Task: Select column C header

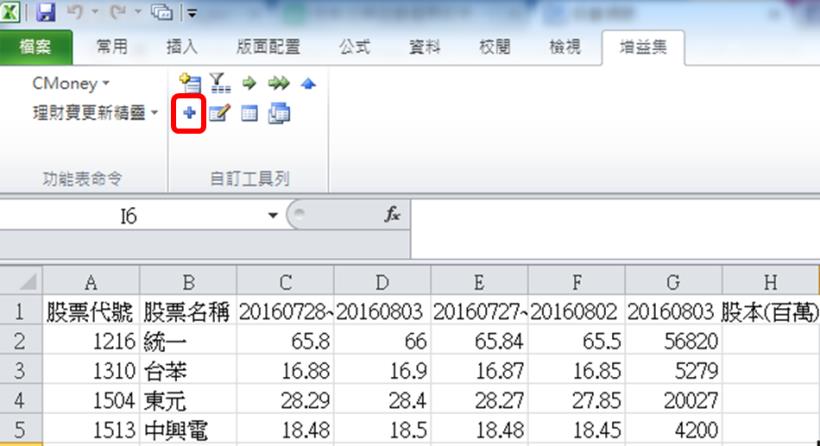Action: pos(286,282)
